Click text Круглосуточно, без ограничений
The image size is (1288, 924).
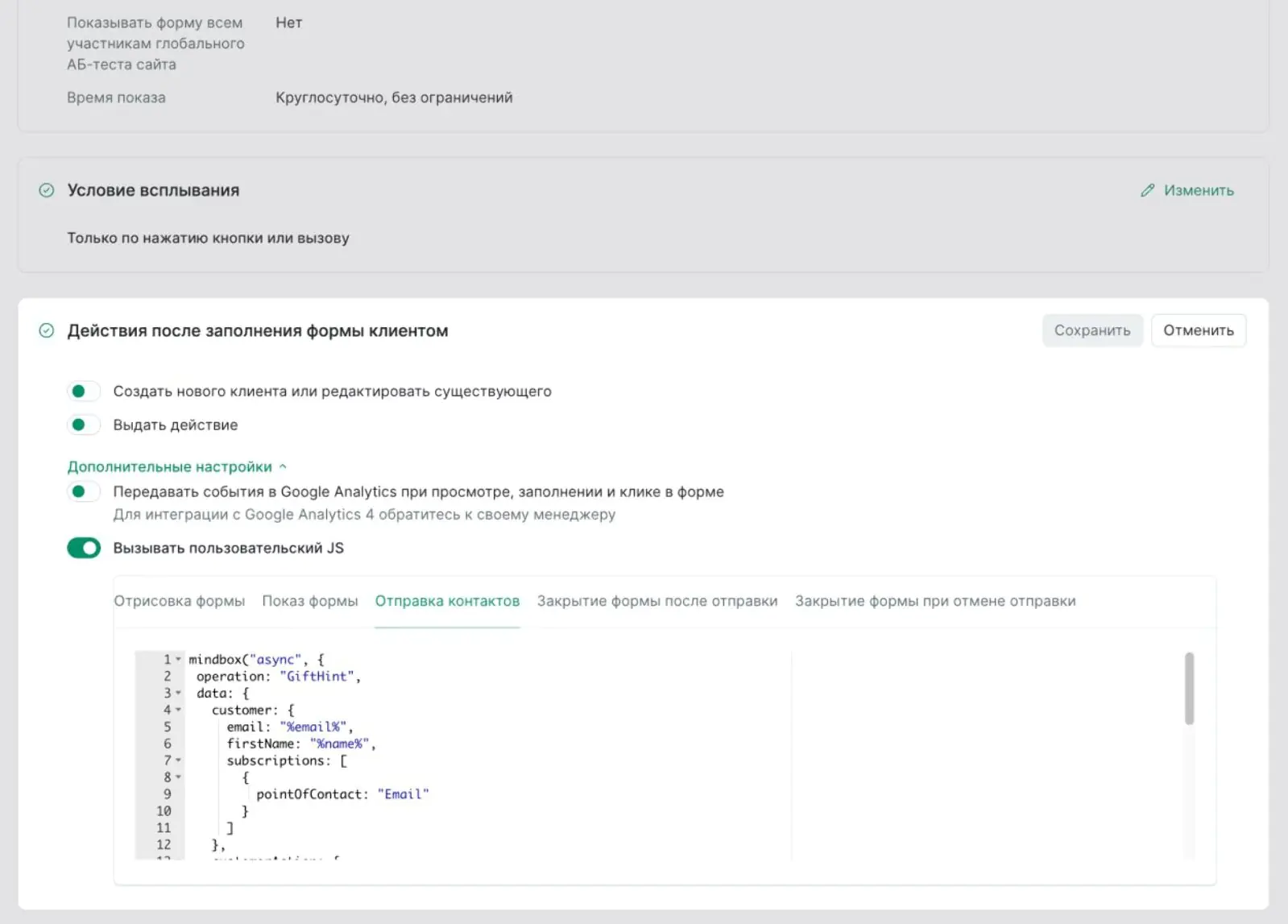394,98
